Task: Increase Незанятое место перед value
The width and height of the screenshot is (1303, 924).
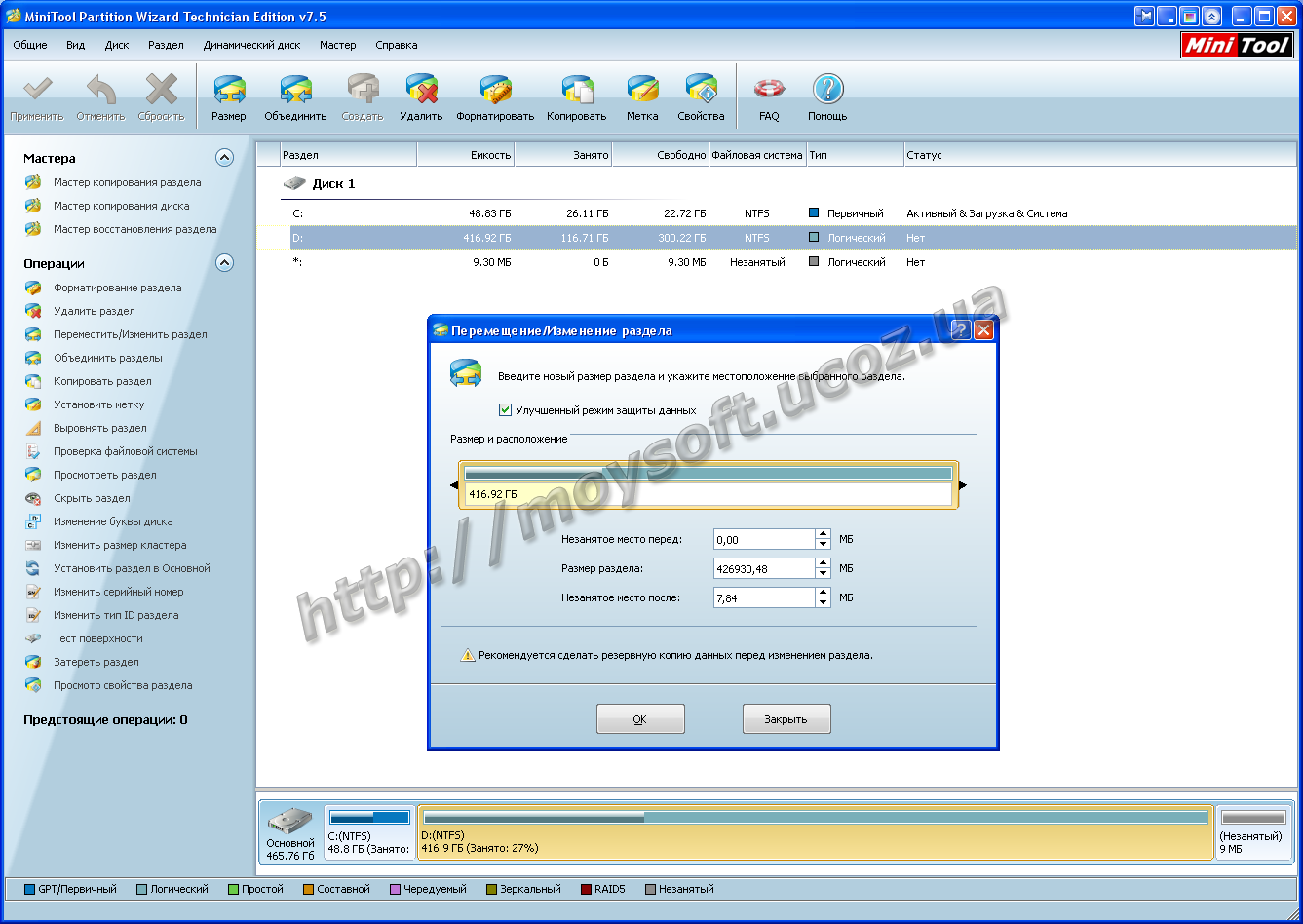Action: point(823,534)
